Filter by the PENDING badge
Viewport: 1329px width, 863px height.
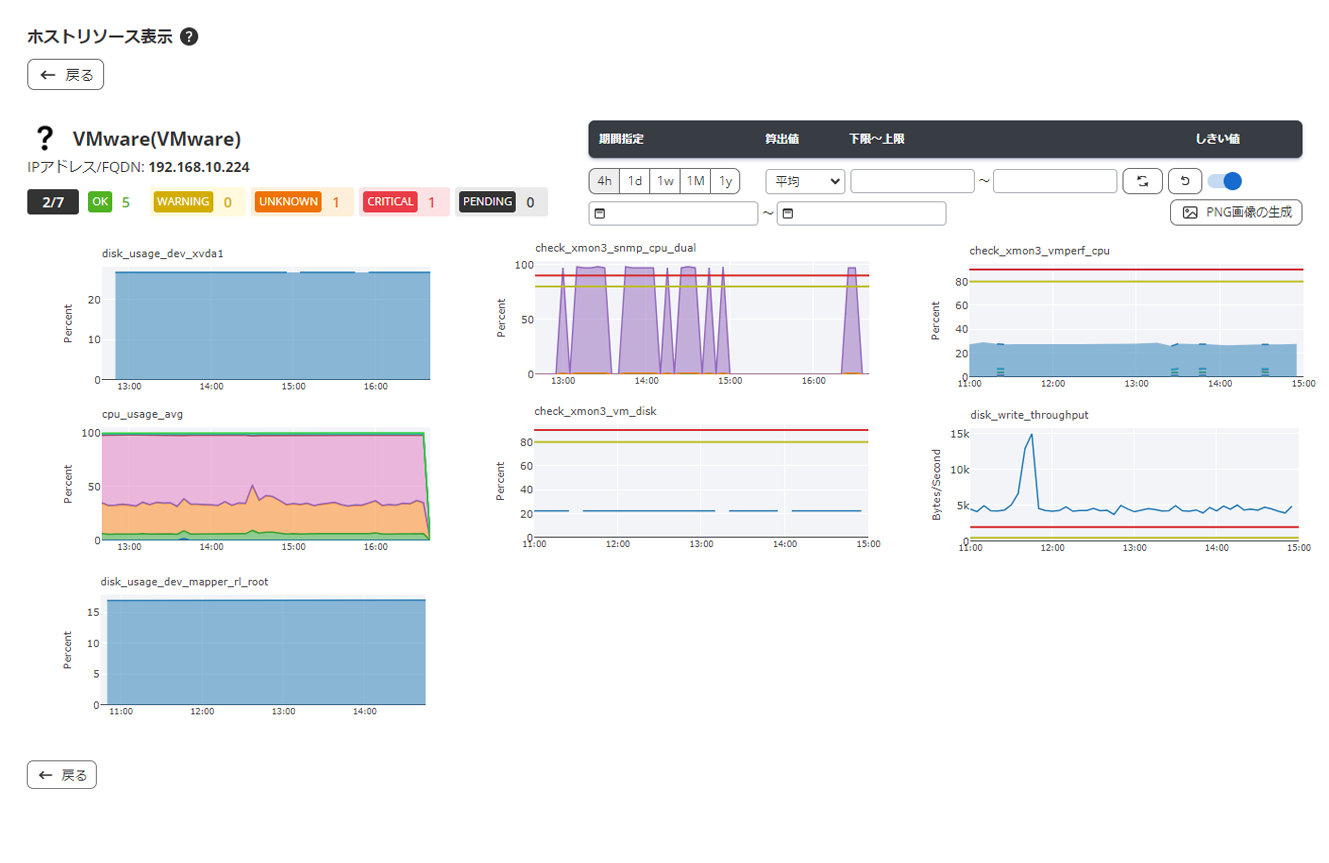(x=487, y=202)
